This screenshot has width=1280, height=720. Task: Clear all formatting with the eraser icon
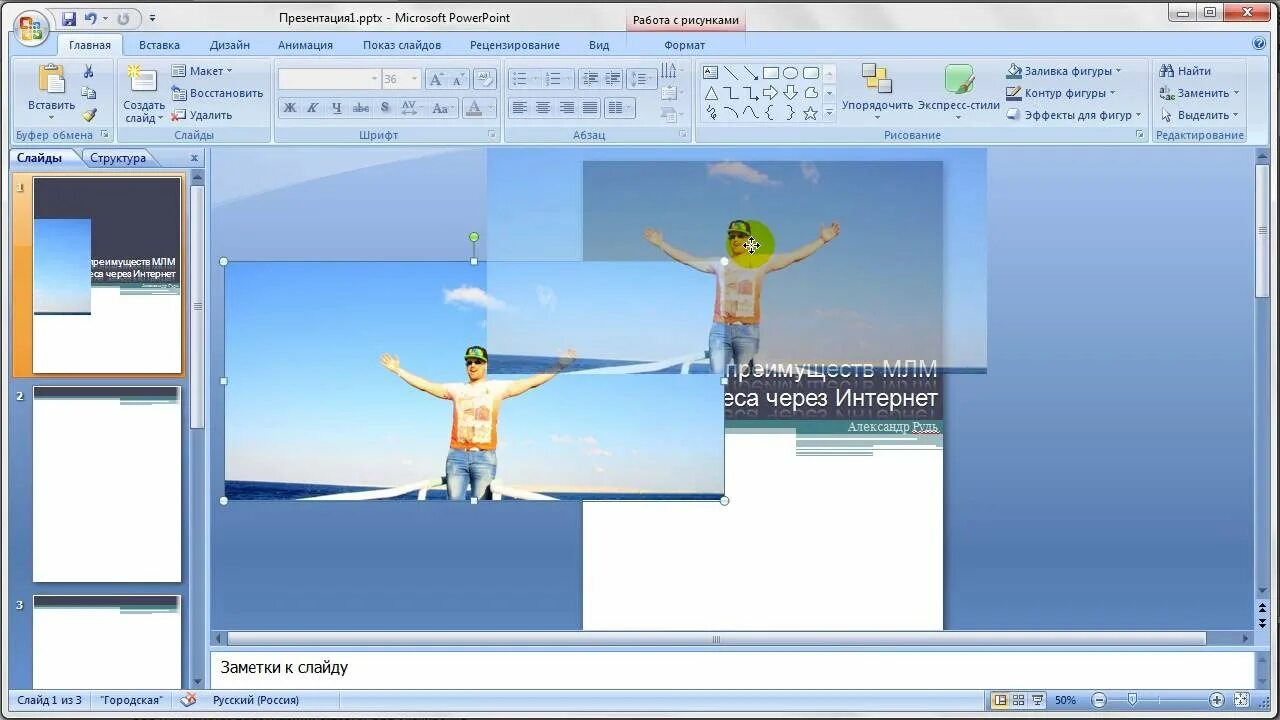(x=485, y=79)
